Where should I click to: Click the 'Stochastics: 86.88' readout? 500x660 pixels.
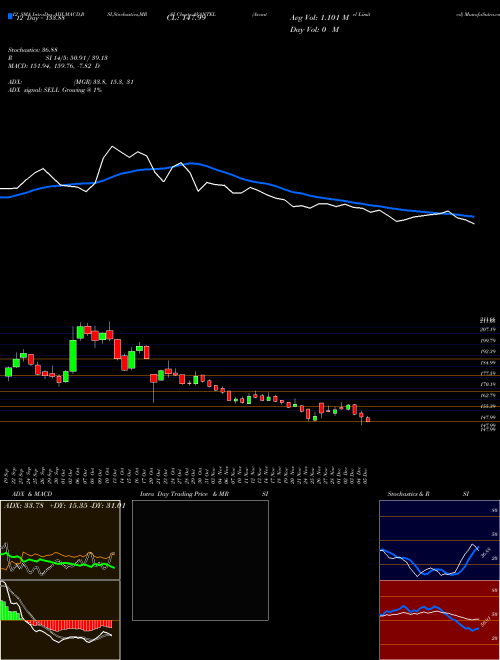pos(32,50)
